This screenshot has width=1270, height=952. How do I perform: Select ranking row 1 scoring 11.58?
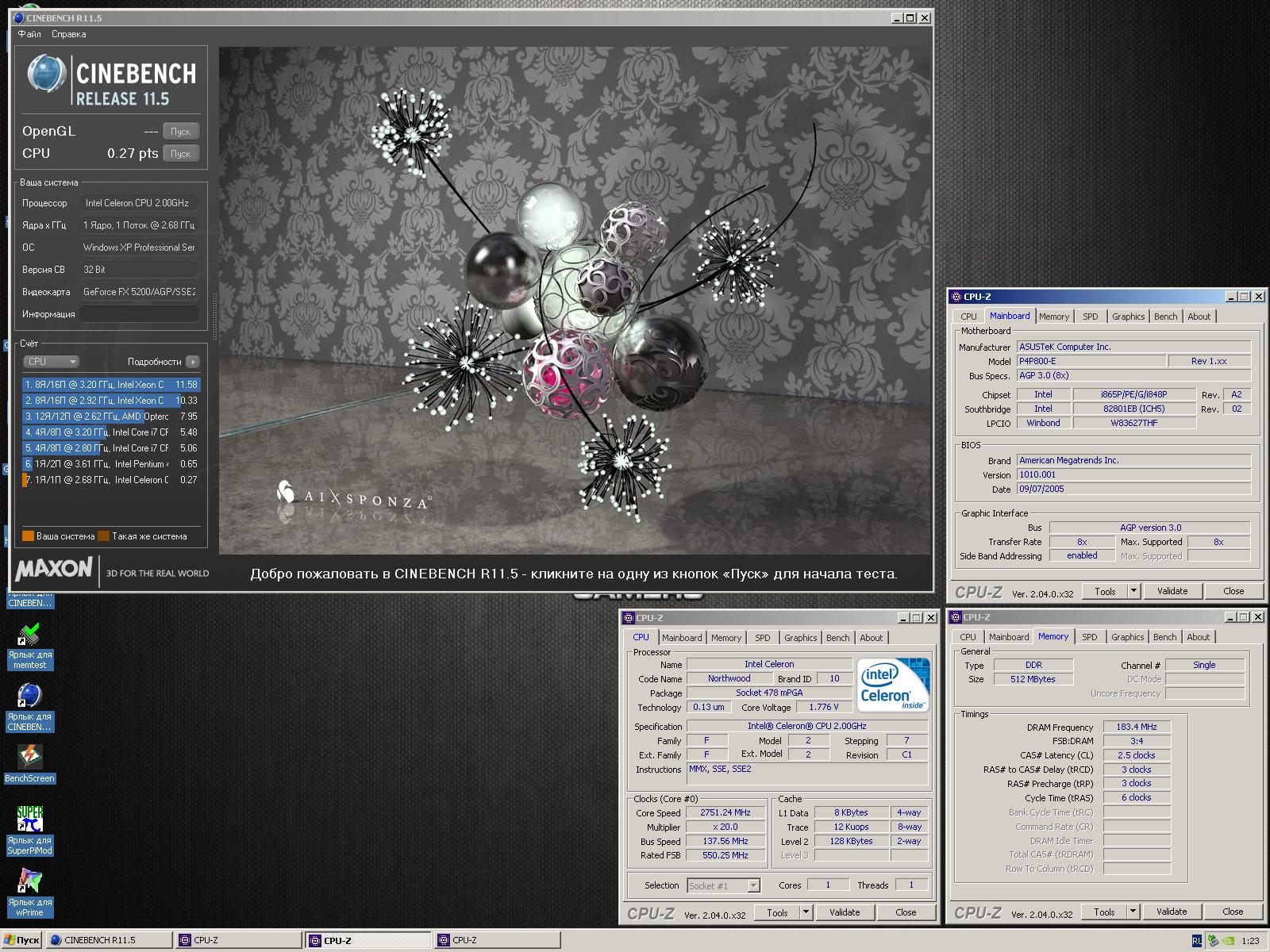pos(111,385)
